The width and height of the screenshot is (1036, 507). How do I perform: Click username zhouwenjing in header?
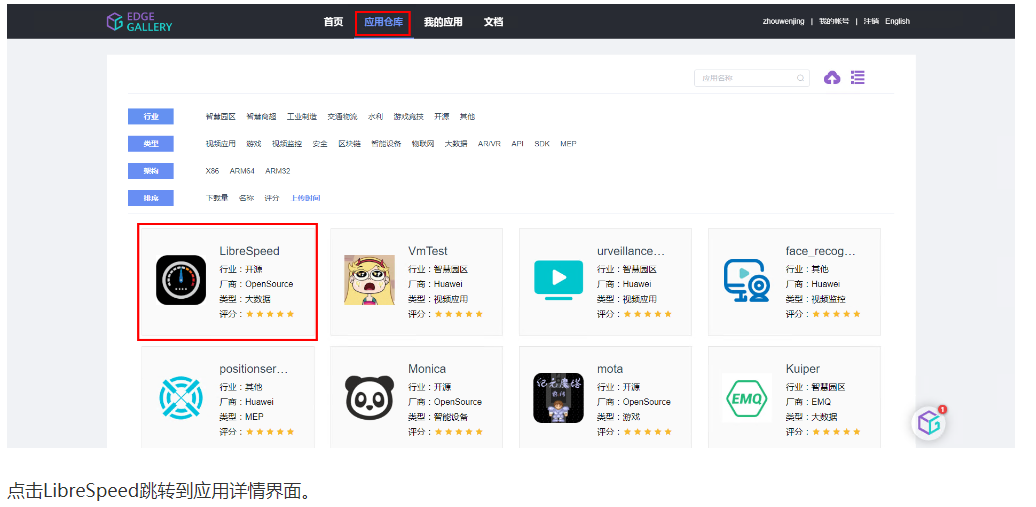[783, 21]
